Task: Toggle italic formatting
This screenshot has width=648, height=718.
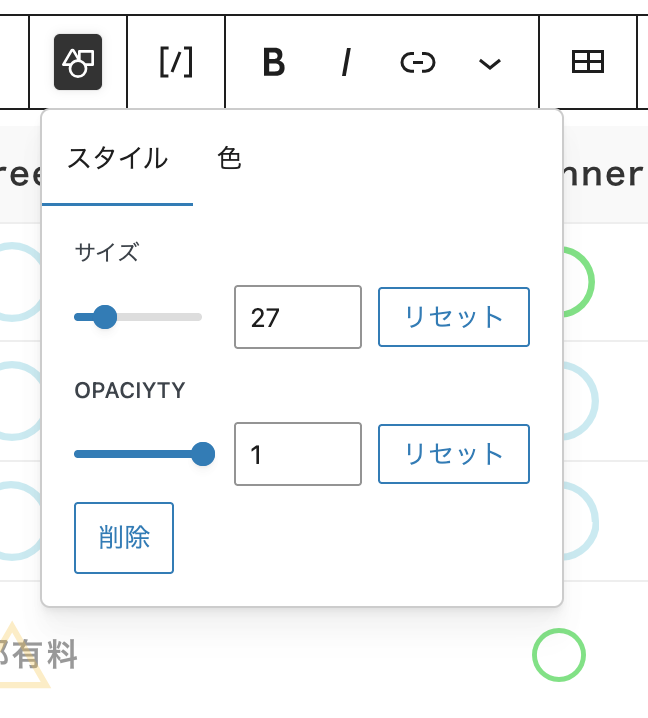Action: [x=346, y=63]
